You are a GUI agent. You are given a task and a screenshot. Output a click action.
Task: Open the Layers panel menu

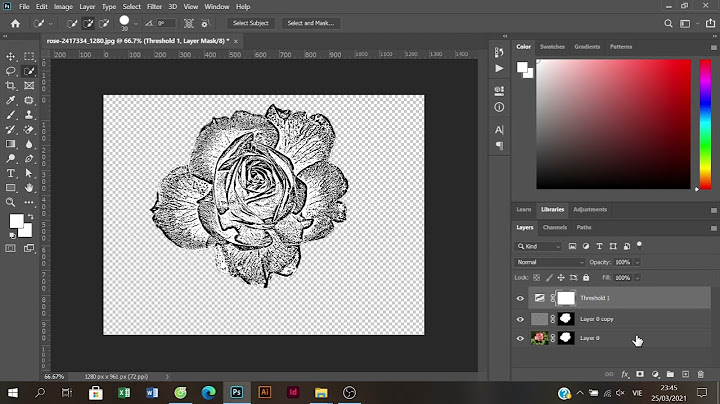(714, 228)
